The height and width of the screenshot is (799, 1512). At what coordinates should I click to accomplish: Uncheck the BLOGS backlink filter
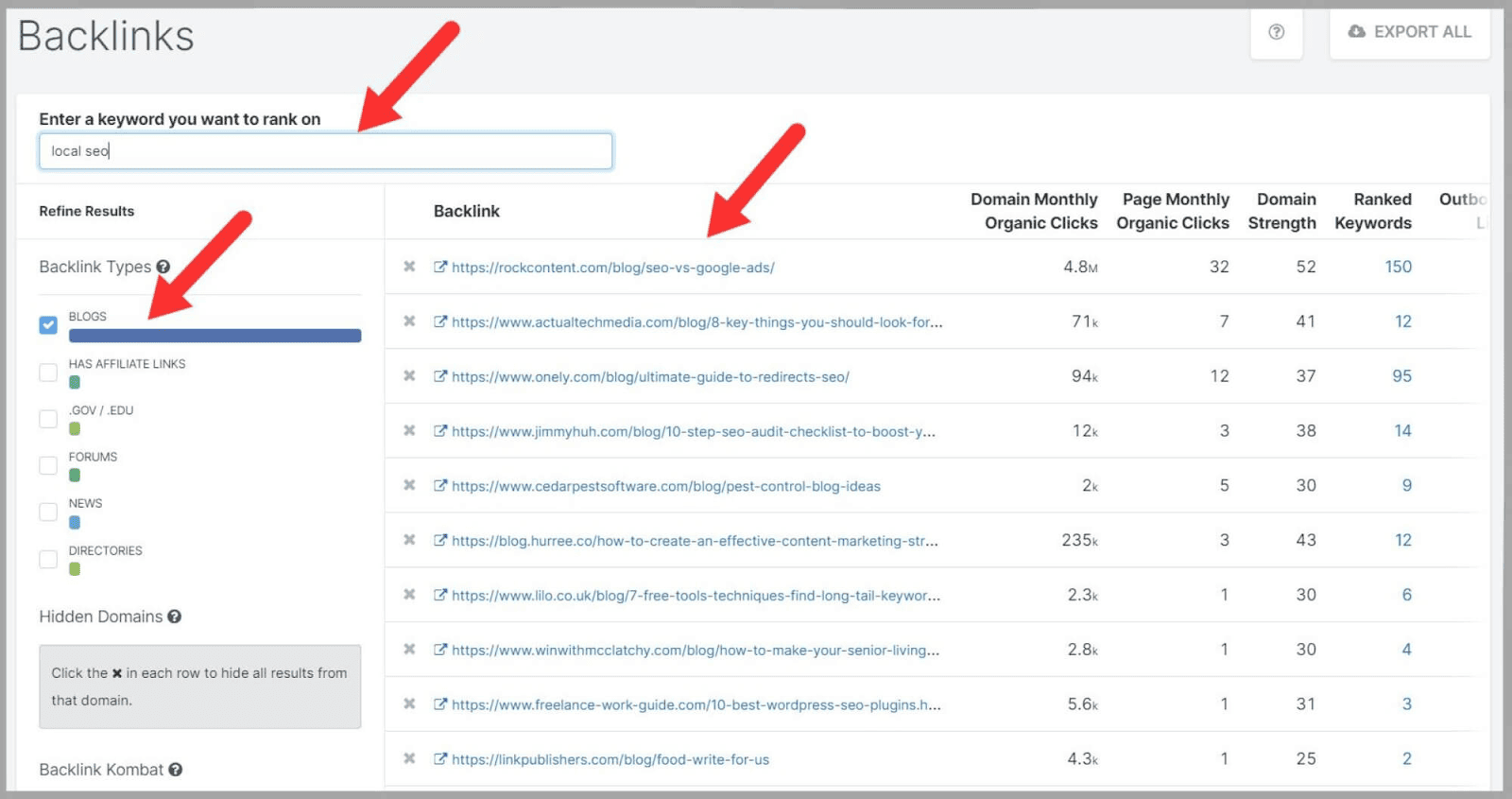pos(47,324)
